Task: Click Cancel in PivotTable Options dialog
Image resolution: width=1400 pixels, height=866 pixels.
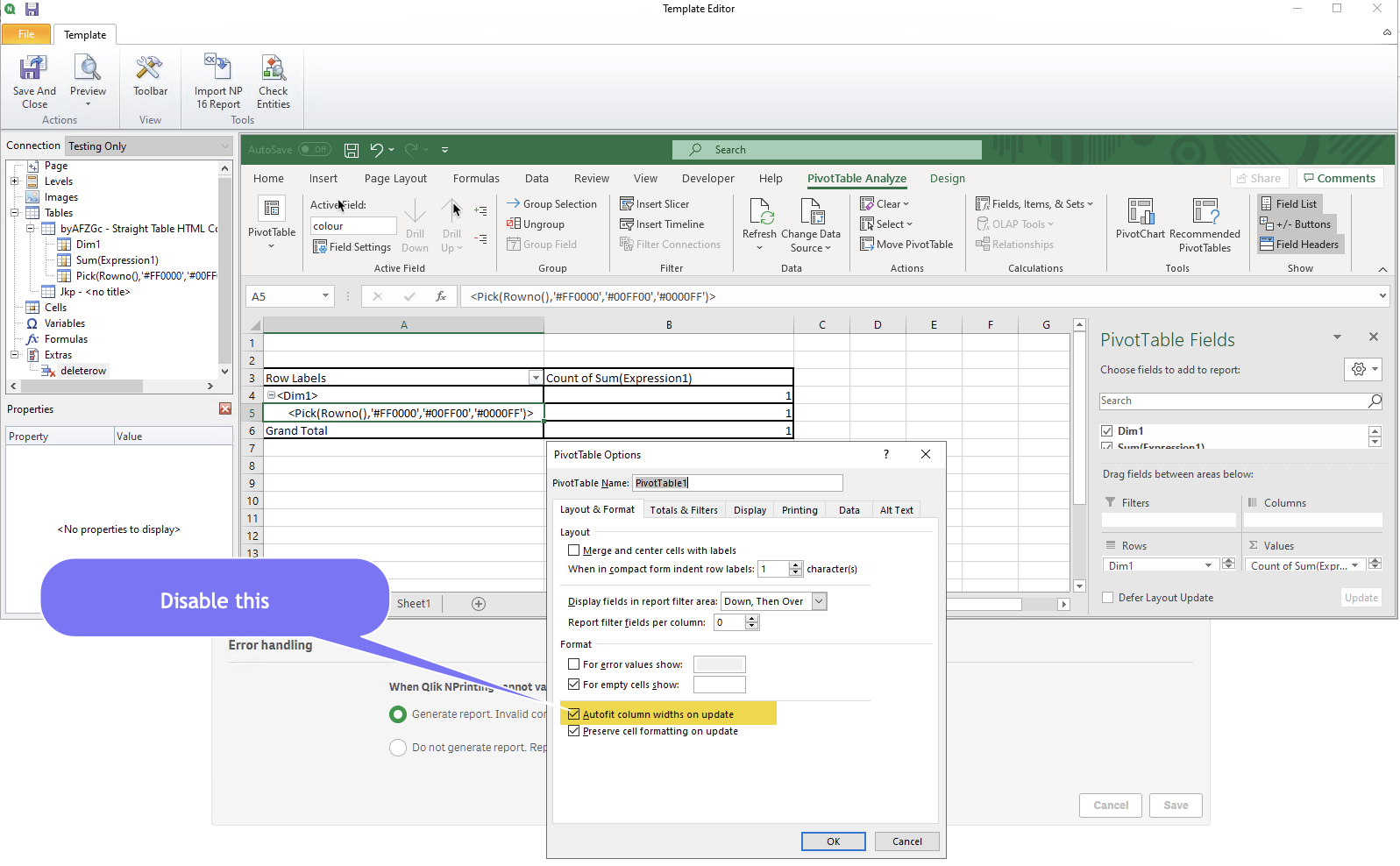Action: (906, 841)
